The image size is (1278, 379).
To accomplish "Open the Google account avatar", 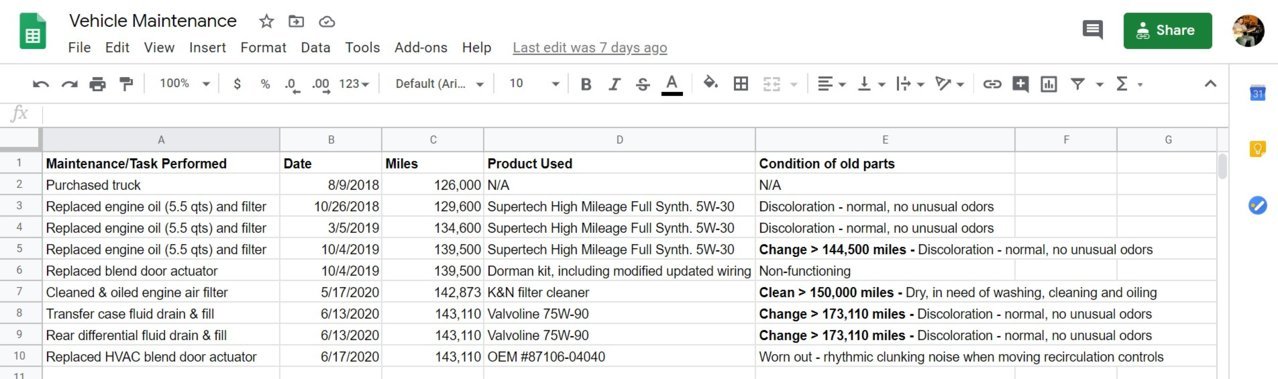I will tap(1248, 30).
